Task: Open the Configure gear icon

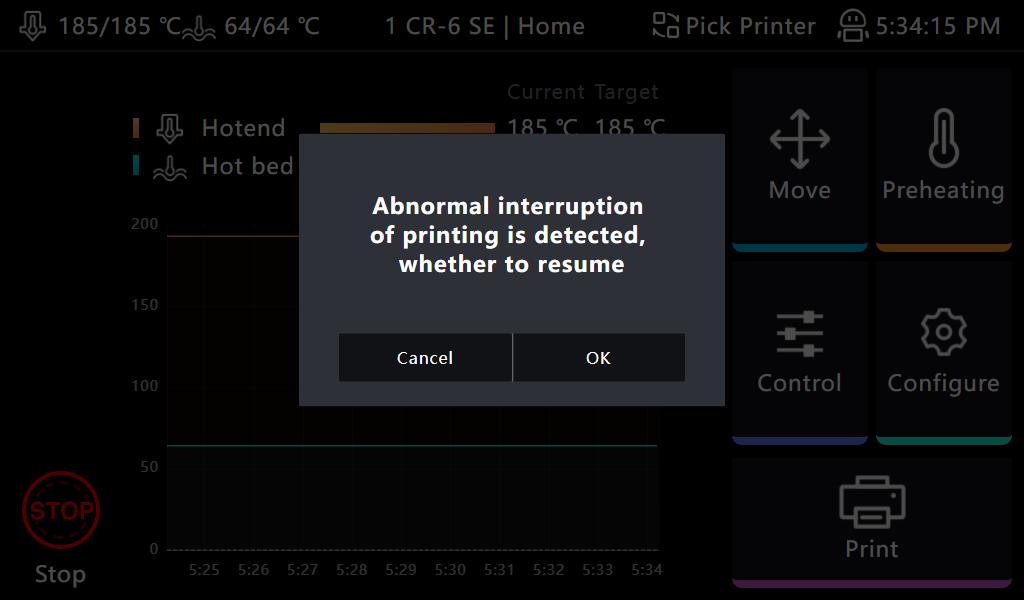Action: (943, 333)
